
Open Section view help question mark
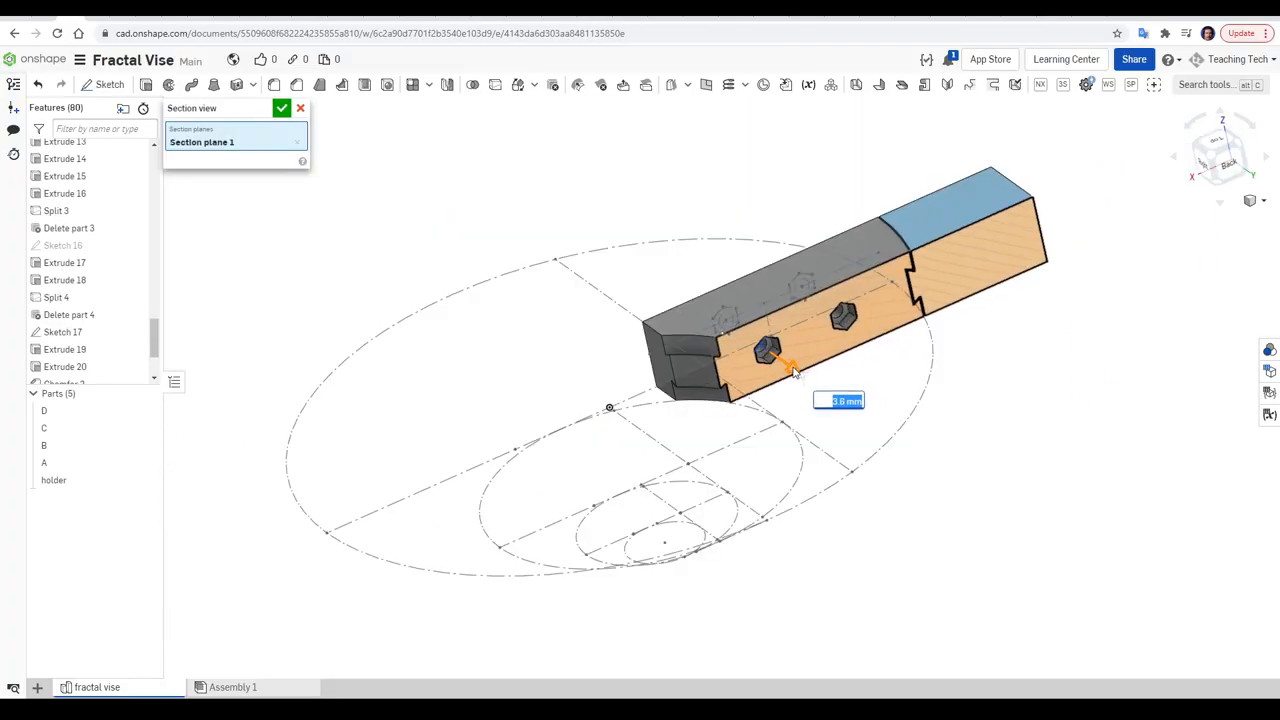click(x=302, y=161)
